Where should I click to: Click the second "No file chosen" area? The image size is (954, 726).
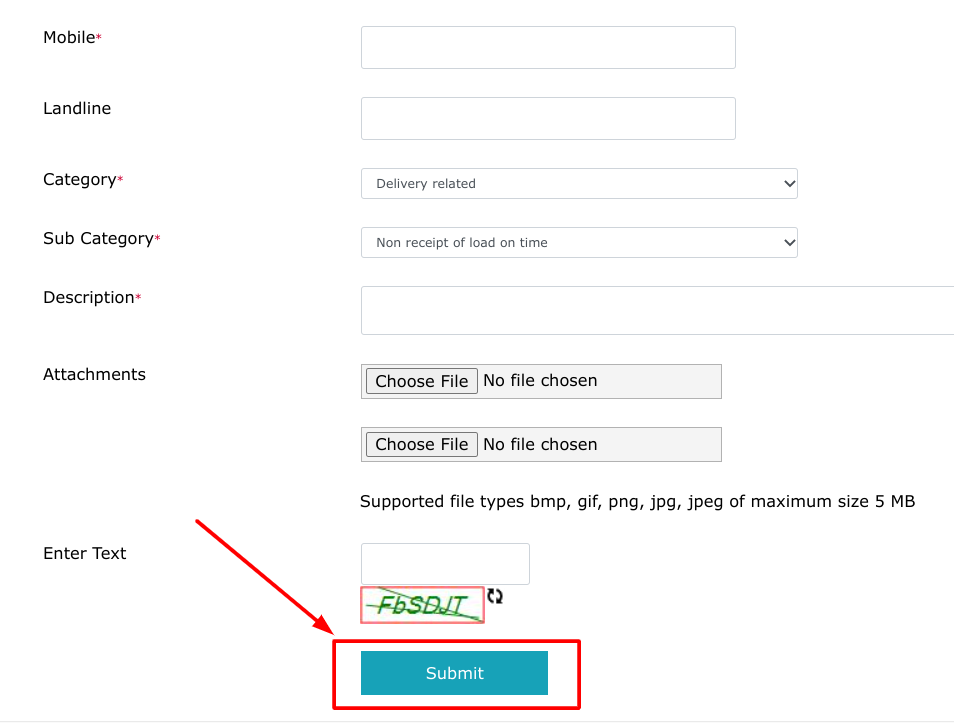(540, 444)
